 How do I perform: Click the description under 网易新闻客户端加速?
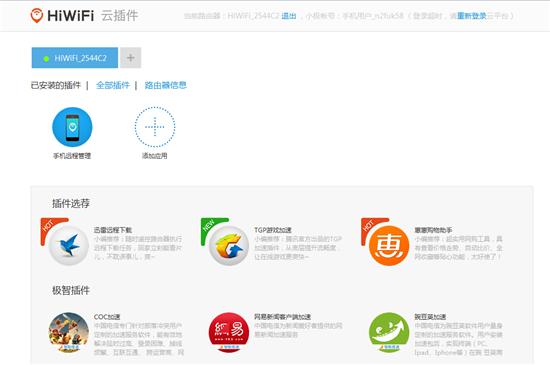coord(298,330)
